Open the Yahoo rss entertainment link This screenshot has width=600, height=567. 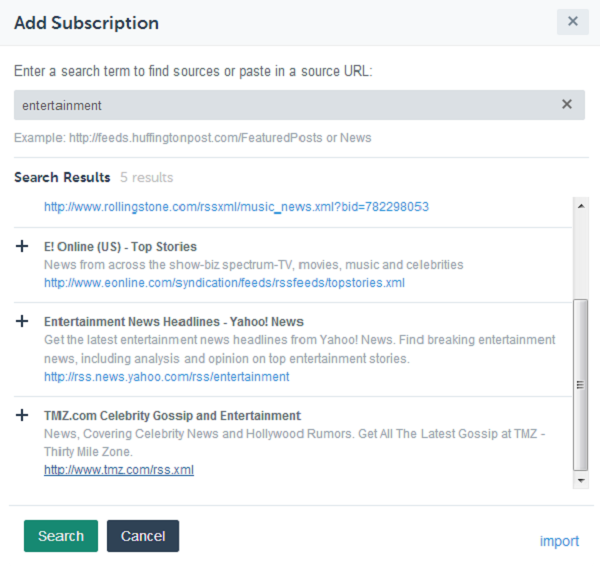166,377
